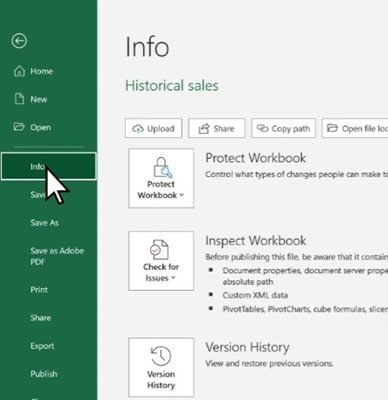Click the Home house icon
Viewport: 388px width, 400px height.
tap(19, 71)
